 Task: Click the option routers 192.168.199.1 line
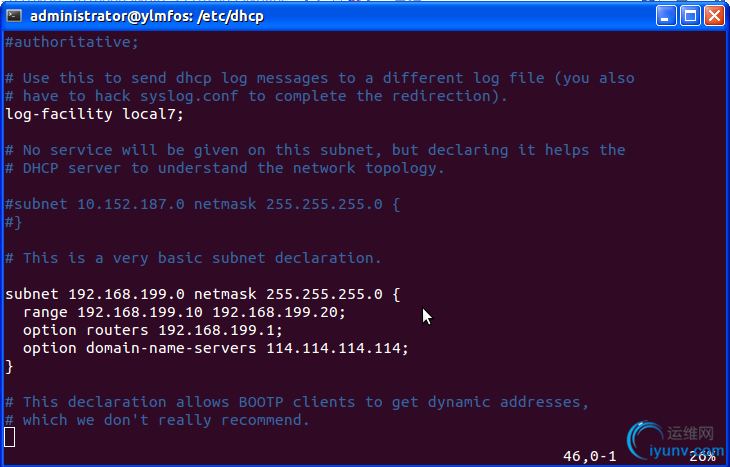tap(153, 330)
